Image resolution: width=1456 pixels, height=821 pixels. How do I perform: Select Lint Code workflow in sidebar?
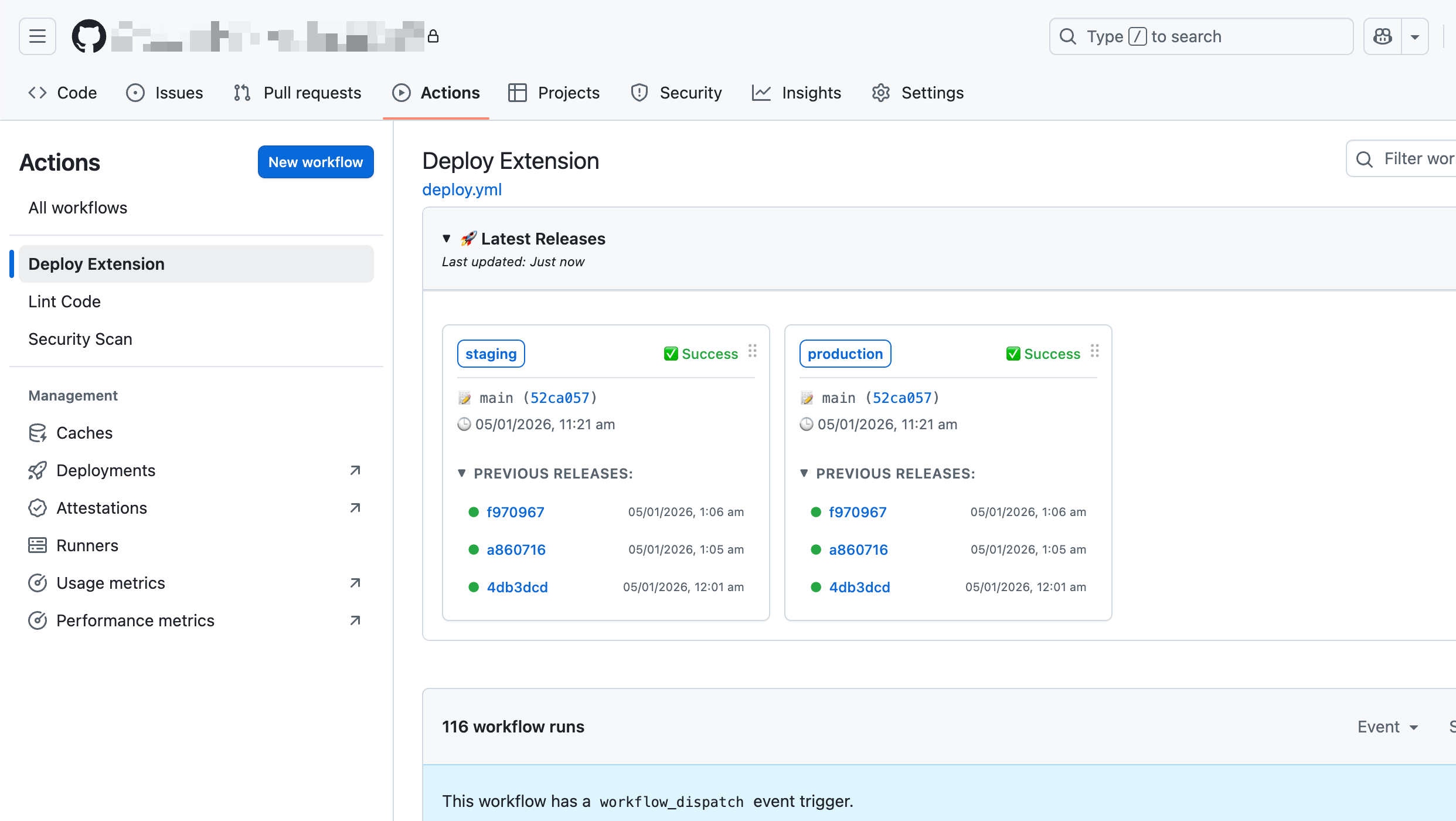pyautogui.click(x=64, y=301)
